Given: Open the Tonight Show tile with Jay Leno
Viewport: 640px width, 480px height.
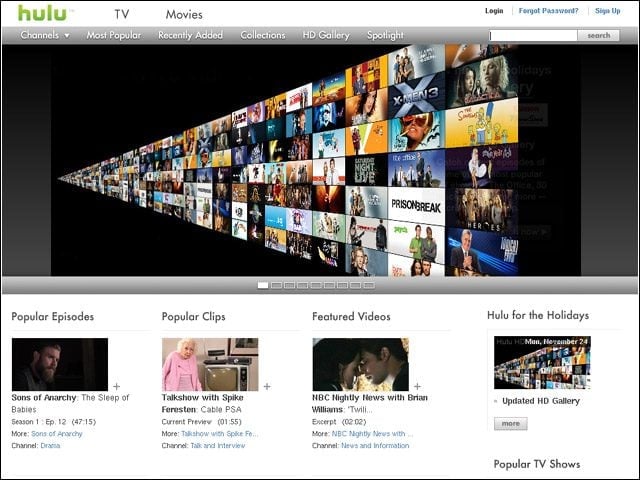Looking at the screenshot, I should point(481,252).
